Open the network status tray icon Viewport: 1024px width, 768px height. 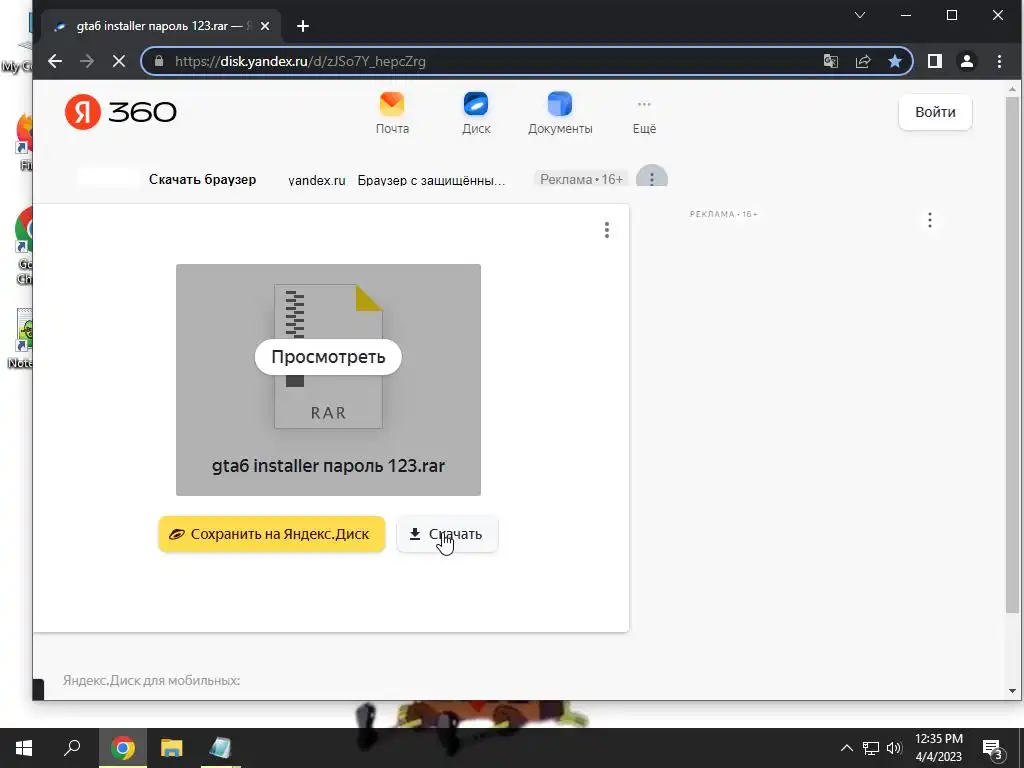click(871, 748)
